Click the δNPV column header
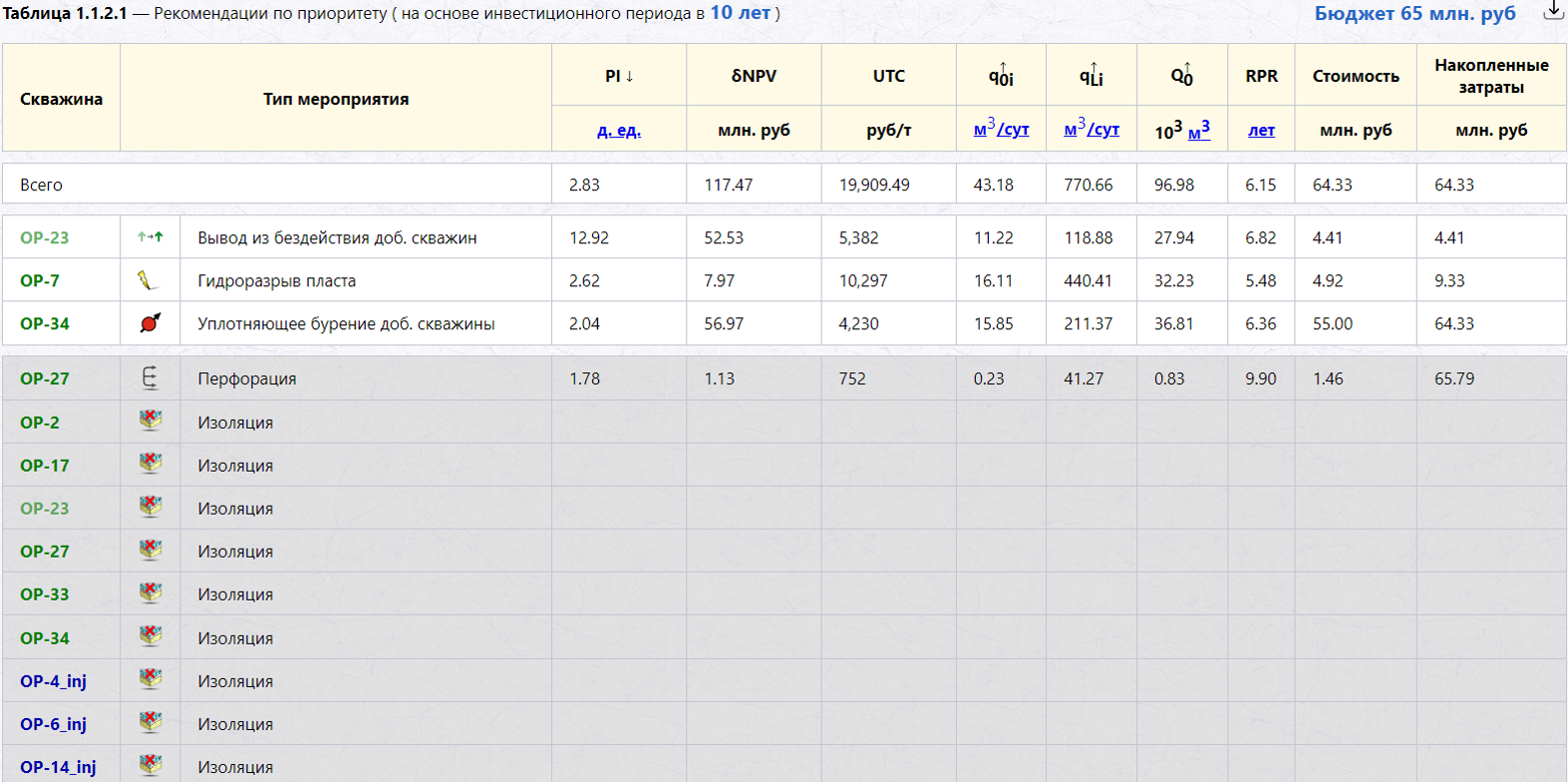The image size is (1568, 782). coord(754,76)
